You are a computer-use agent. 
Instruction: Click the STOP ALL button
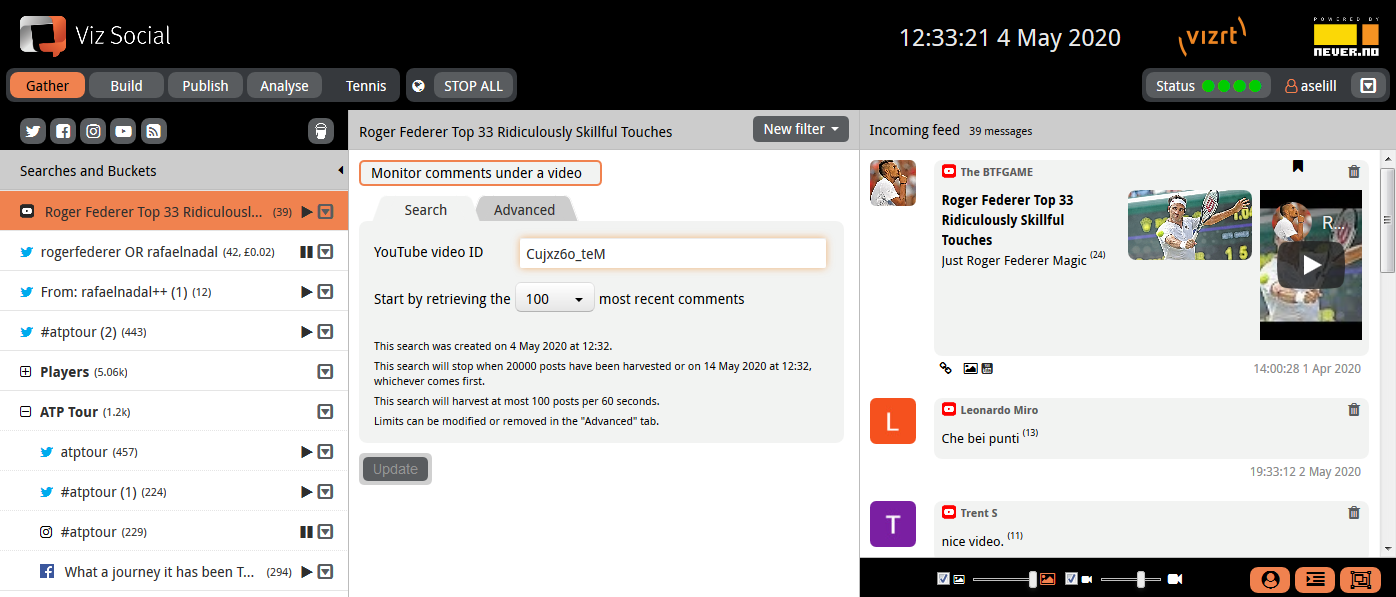(x=473, y=86)
